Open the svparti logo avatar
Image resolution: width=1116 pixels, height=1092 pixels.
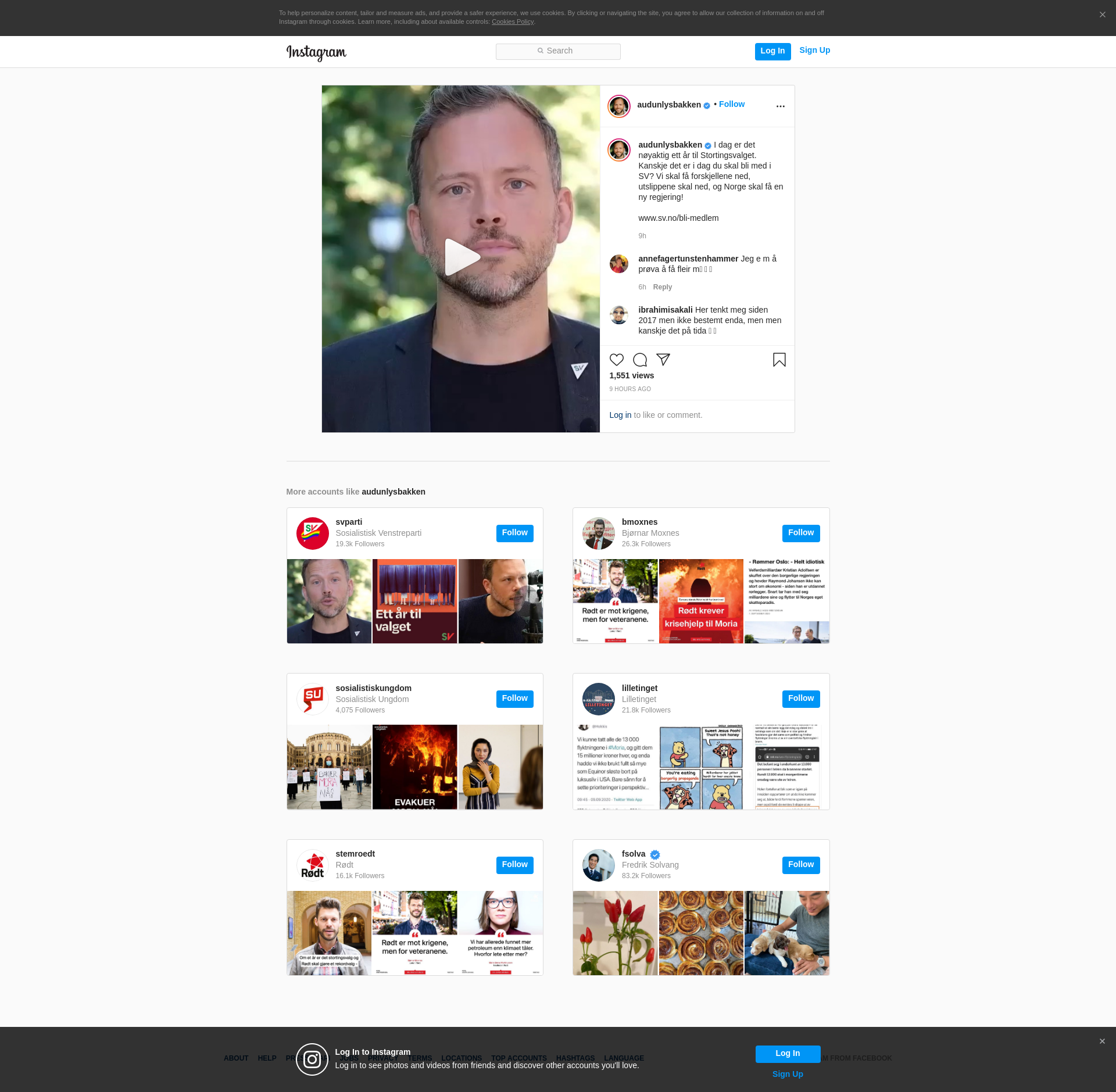(313, 534)
